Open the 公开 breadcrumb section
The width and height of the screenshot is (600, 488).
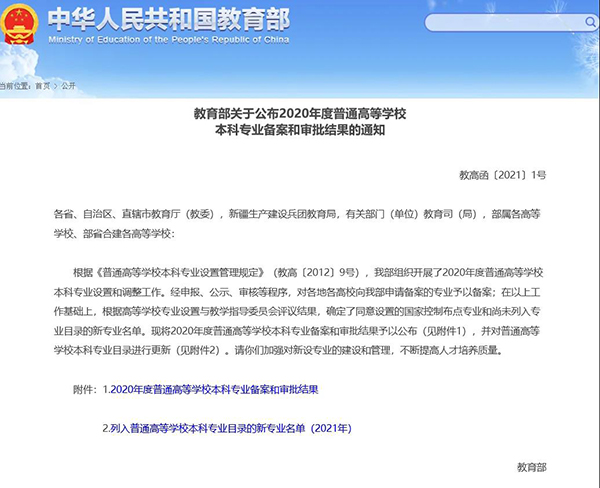[x=69, y=86]
